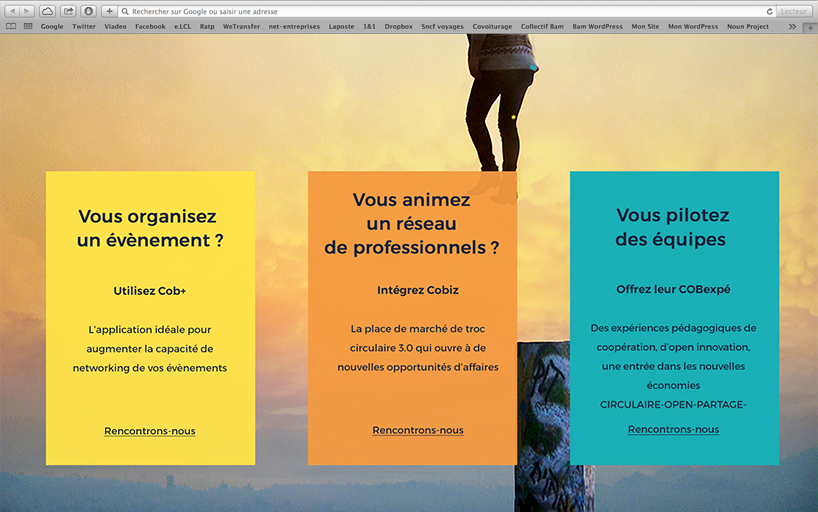
Task: Click Rencontrons-nous in the yellow card
Action: [x=150, y=431]
